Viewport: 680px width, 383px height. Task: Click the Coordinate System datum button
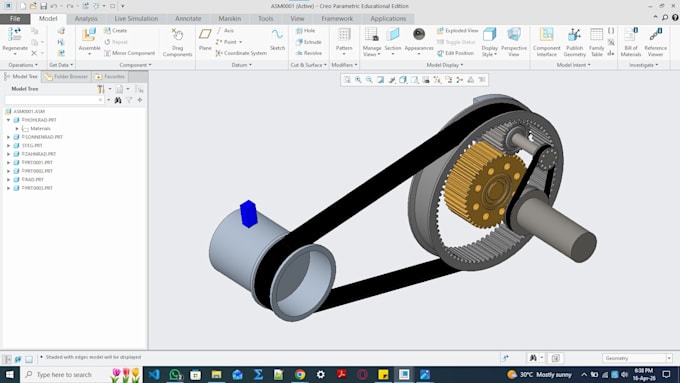coord(241,53)
